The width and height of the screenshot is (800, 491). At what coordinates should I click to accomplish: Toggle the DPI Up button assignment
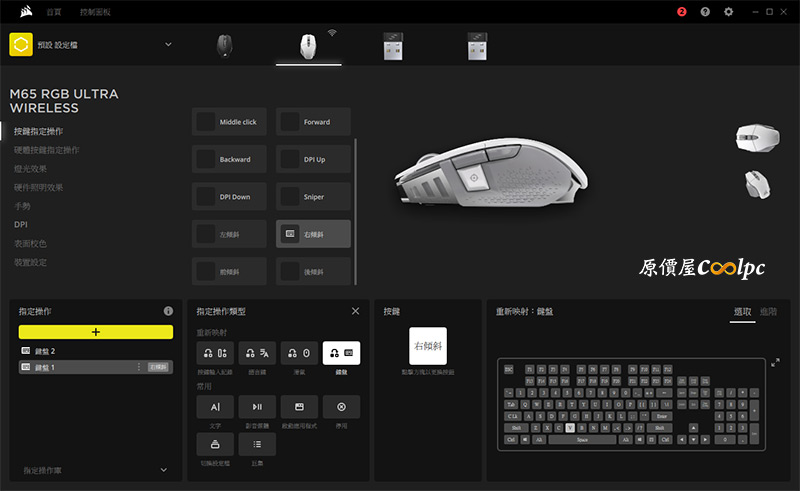(x=313, y=160)
